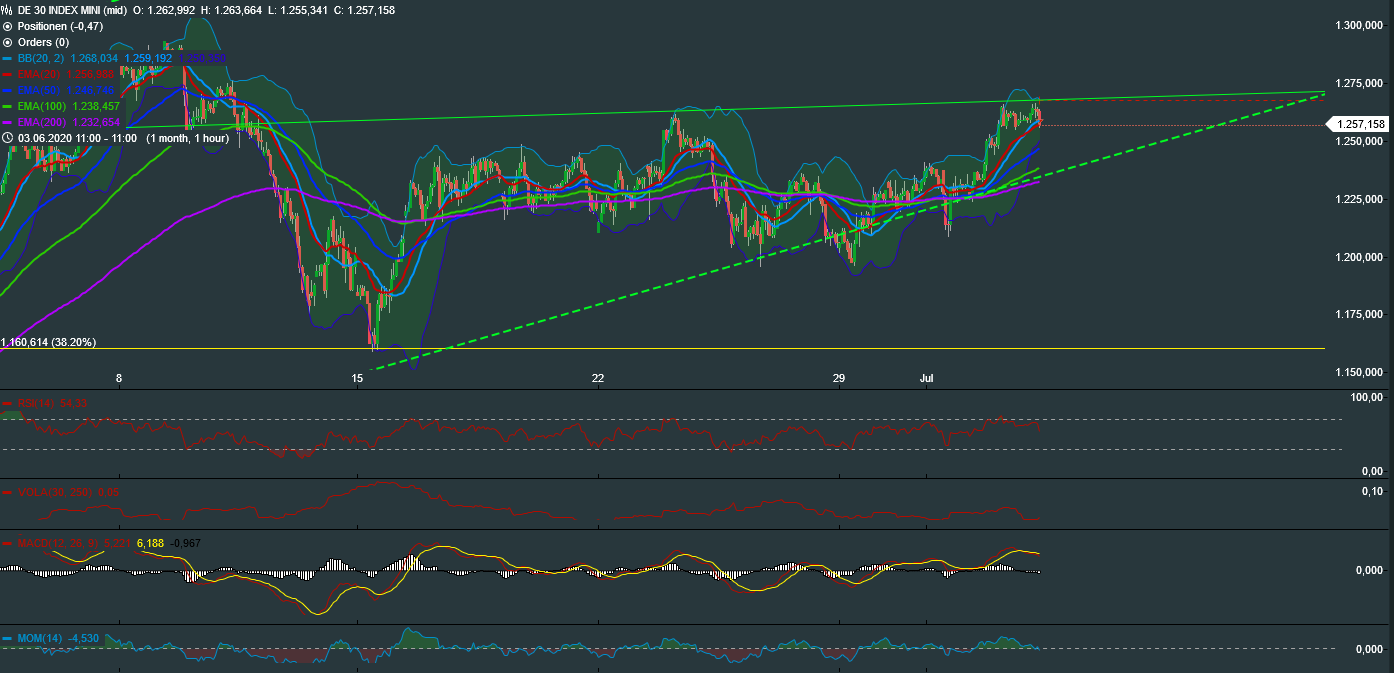Click the BB middle value 1.259,192

tap(149, 58)
